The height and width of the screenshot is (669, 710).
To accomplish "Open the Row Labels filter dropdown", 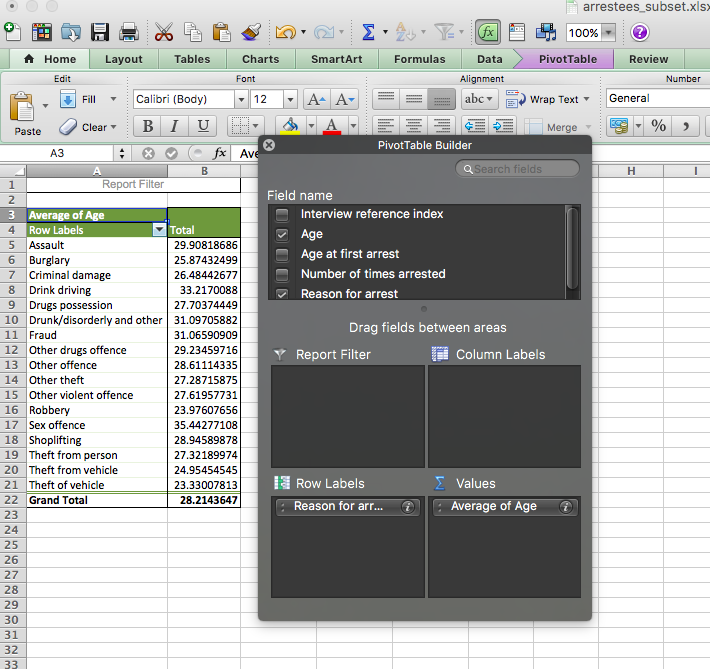I will pos(158,230).
